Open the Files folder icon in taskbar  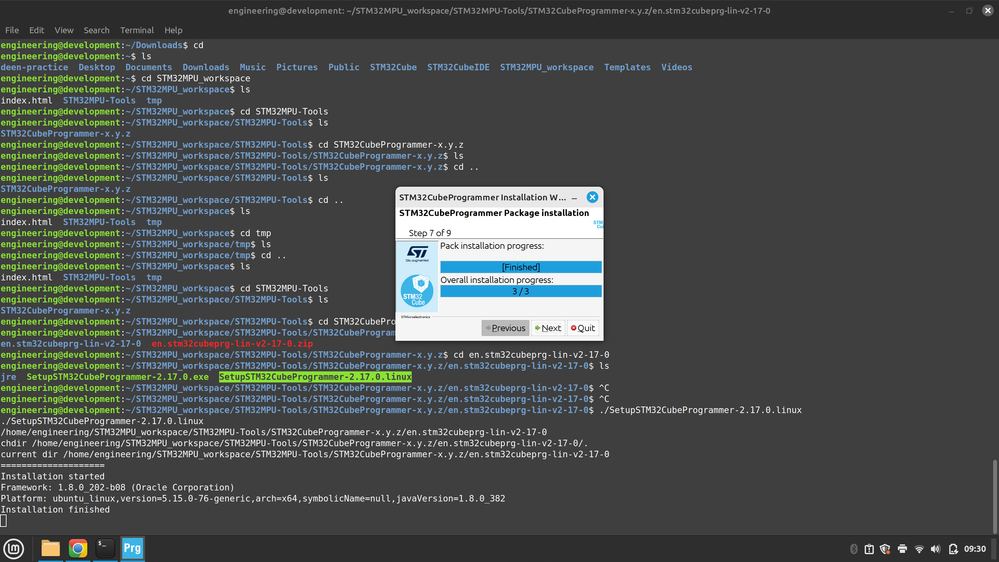click(x=50, y=549)
